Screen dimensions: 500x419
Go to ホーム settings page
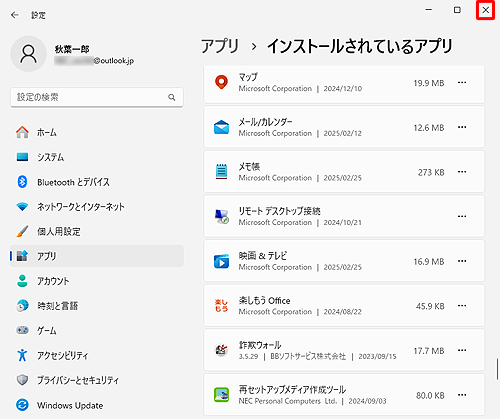(x=97, y=132)
